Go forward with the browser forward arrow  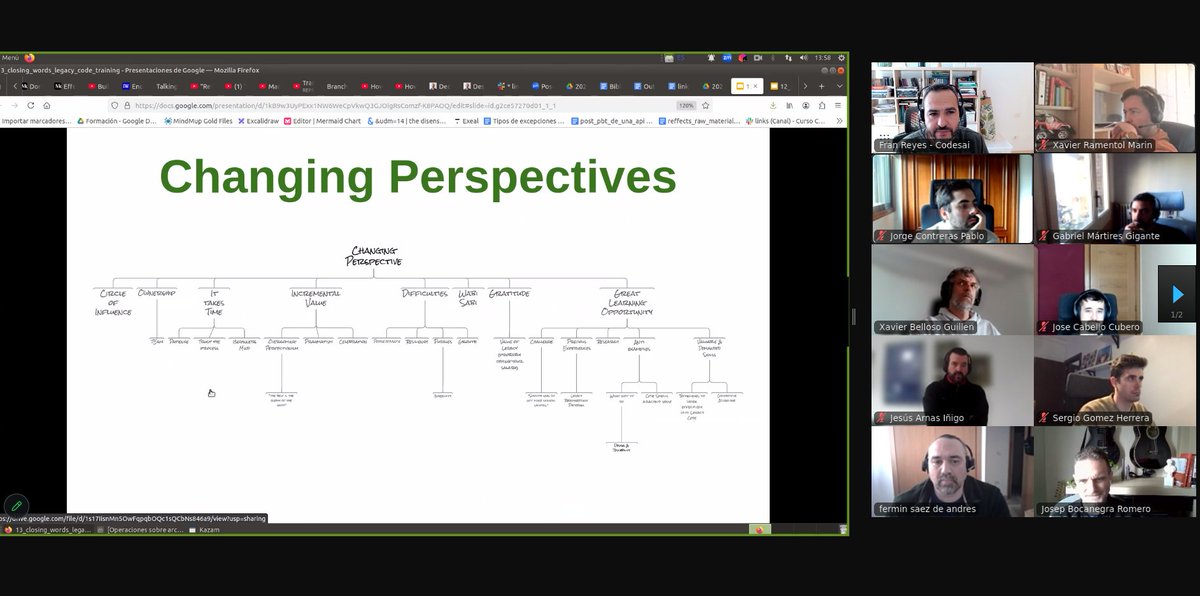14,105
